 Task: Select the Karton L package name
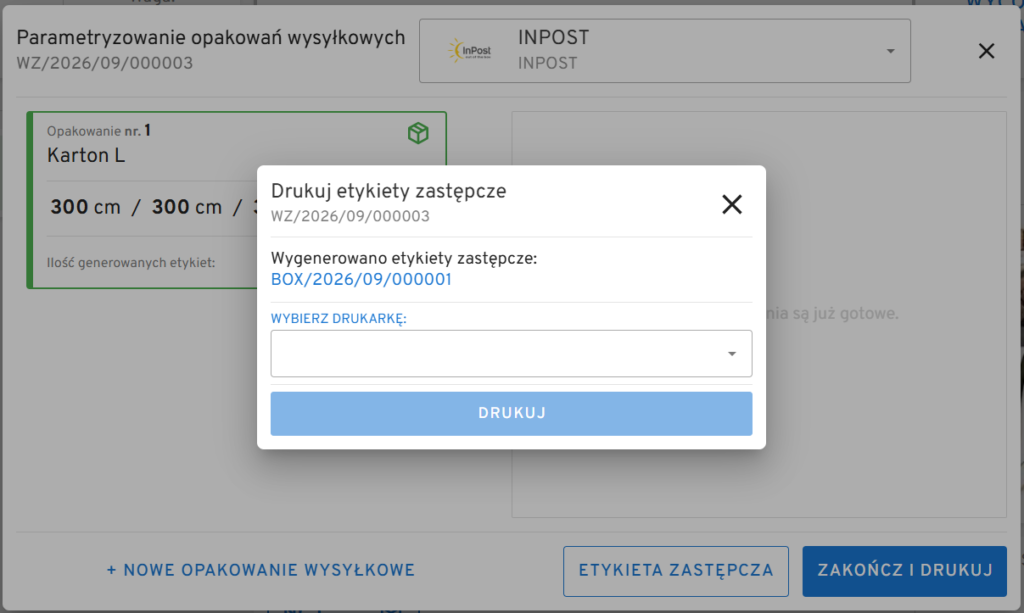click(86, 156)
